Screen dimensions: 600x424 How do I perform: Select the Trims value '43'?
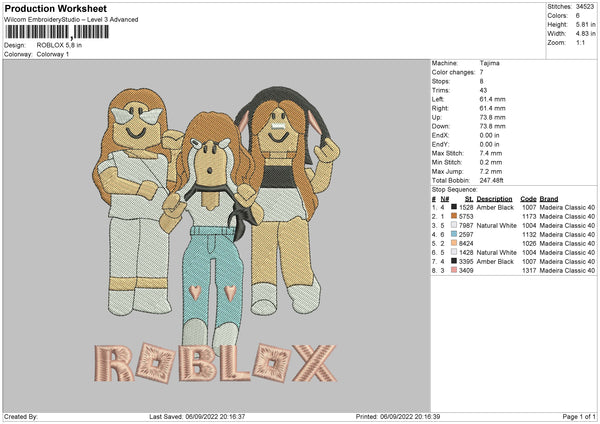(x=483, y=90)
